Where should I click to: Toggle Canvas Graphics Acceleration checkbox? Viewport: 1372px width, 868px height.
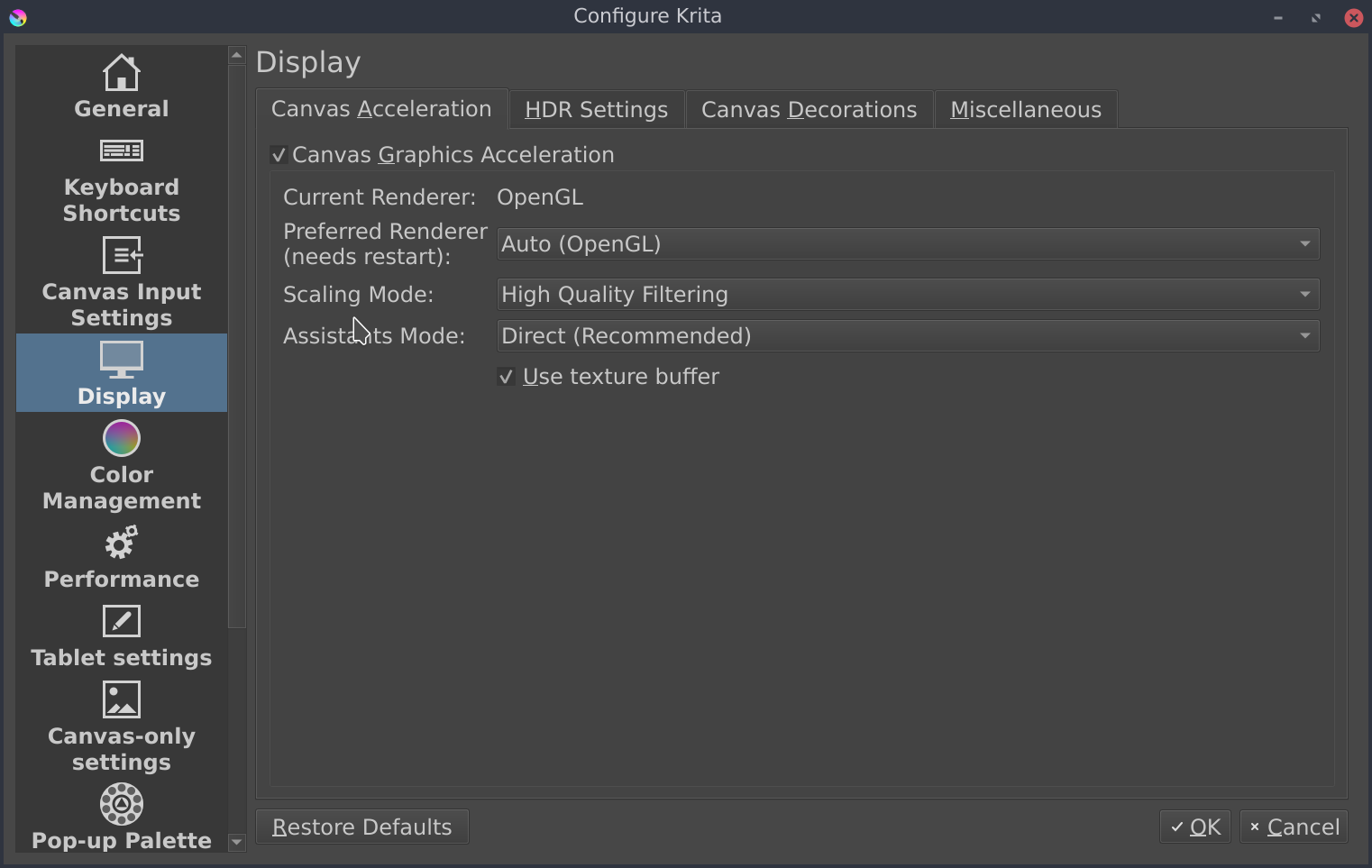pos(279,155)
